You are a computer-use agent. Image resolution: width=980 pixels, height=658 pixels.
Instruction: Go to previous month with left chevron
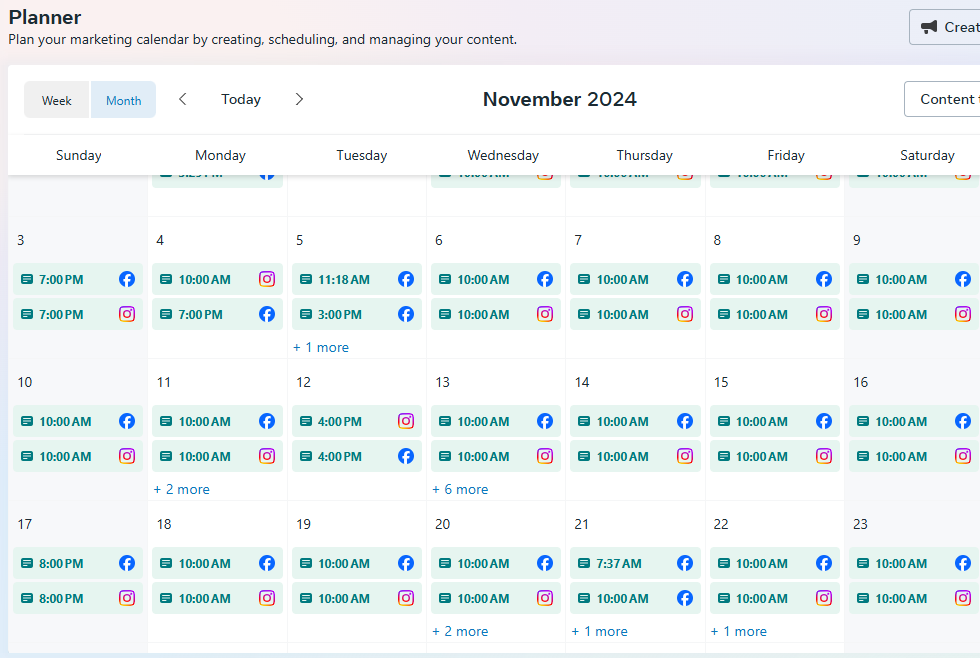[183, 99]
